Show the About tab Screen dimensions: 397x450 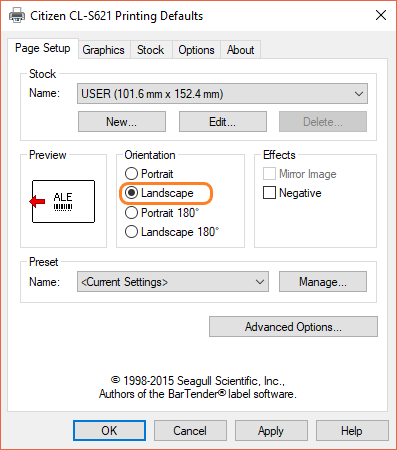tap(240, 50)
